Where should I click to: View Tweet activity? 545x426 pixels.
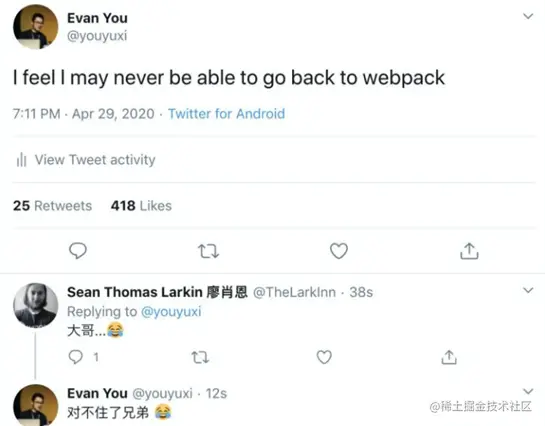[95, 160]
